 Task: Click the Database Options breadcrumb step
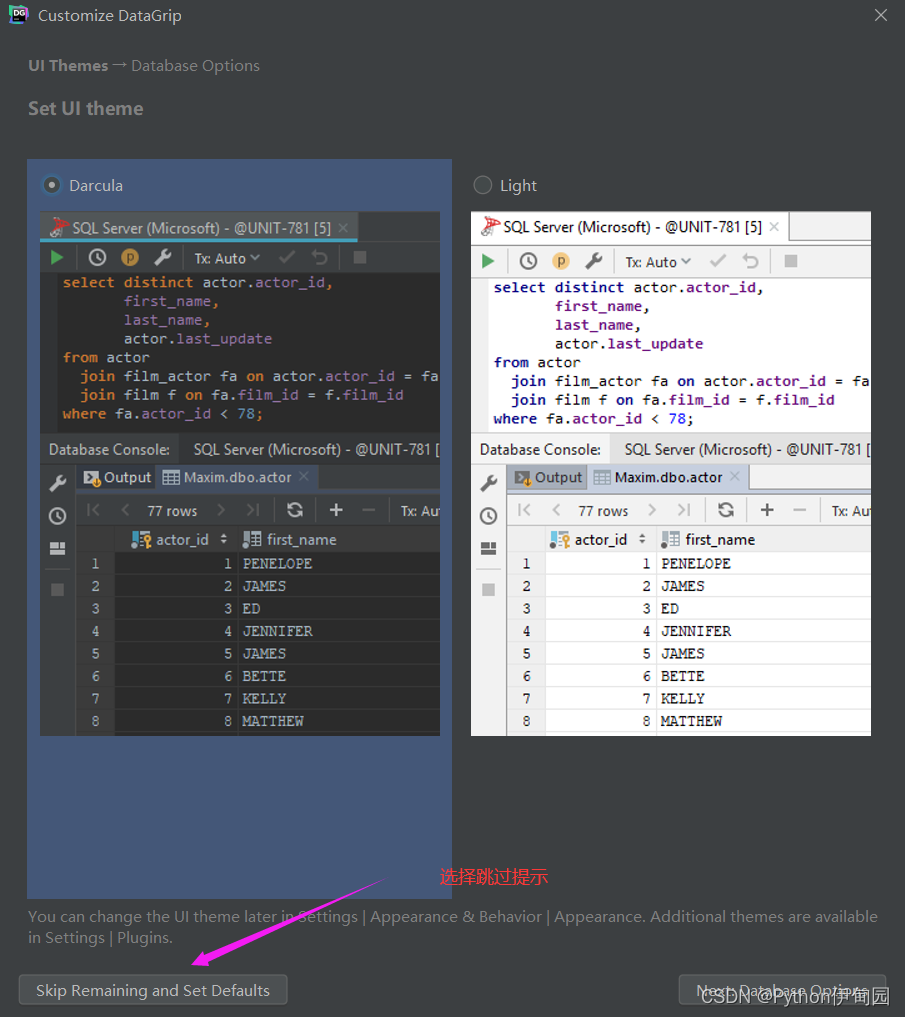(x=195, y=66)
